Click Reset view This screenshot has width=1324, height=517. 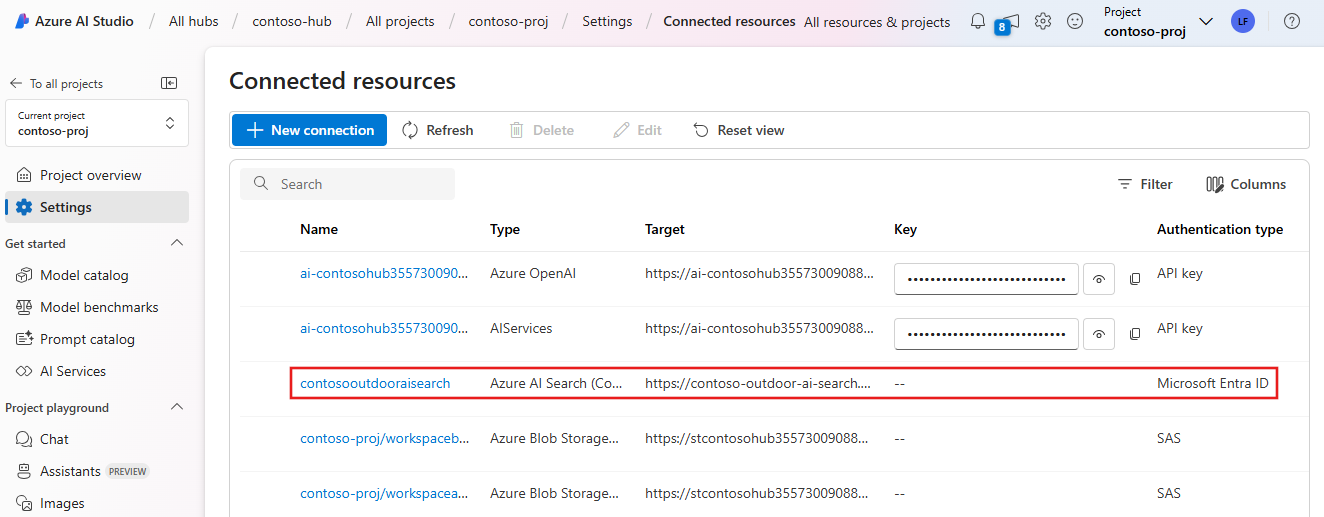pyautogui.click(x=738, y=130)
